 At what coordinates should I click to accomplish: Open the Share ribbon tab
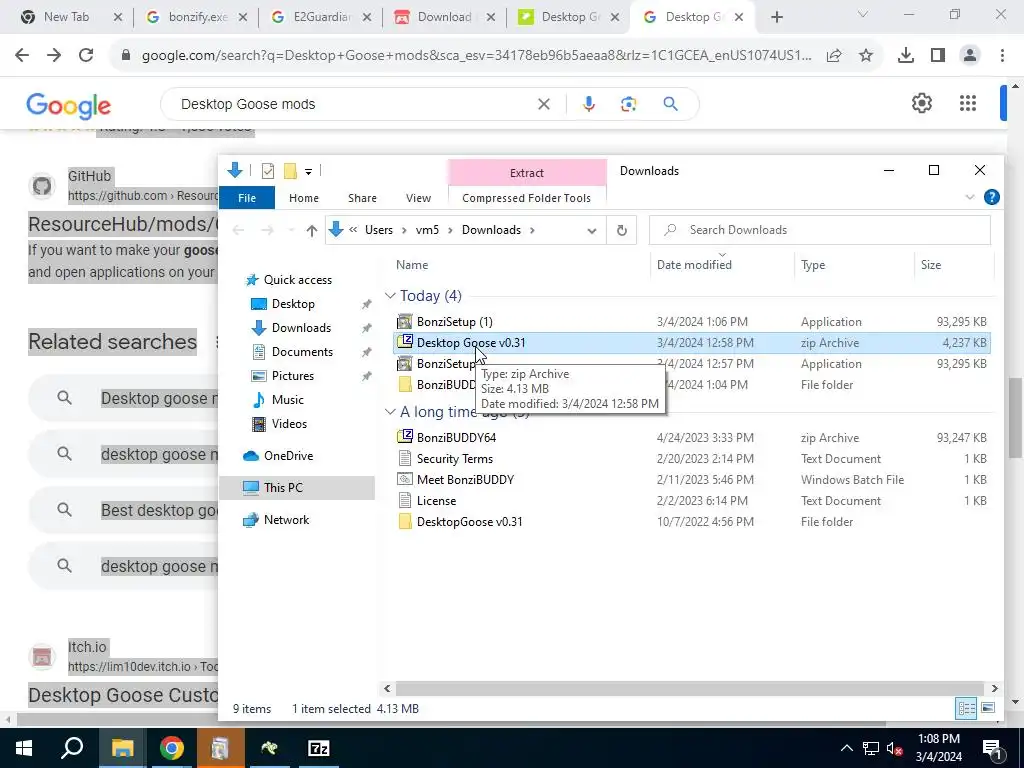[x=362, y=198]
